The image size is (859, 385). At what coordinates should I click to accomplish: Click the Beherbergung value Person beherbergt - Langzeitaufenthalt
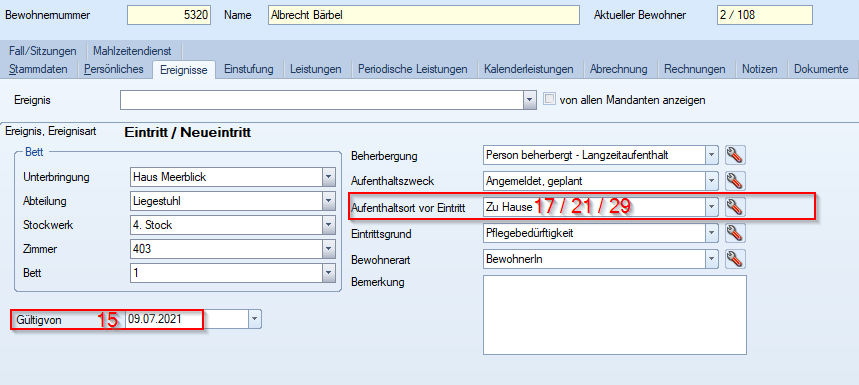(577, 156)
